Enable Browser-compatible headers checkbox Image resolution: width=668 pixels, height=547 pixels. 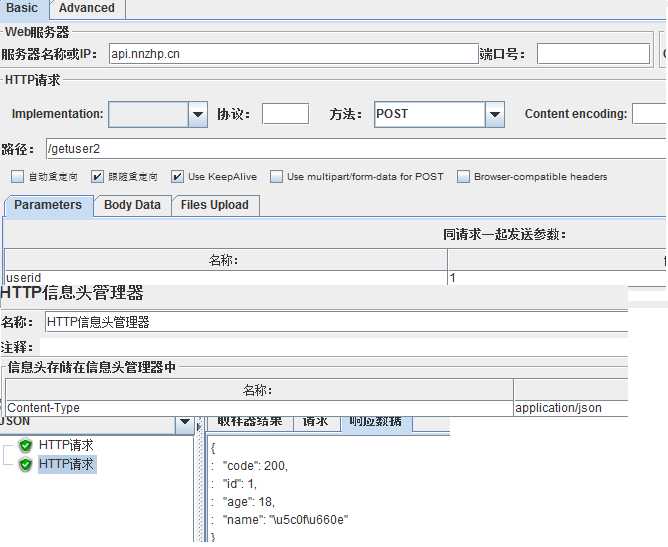click(x=463, y=176)
